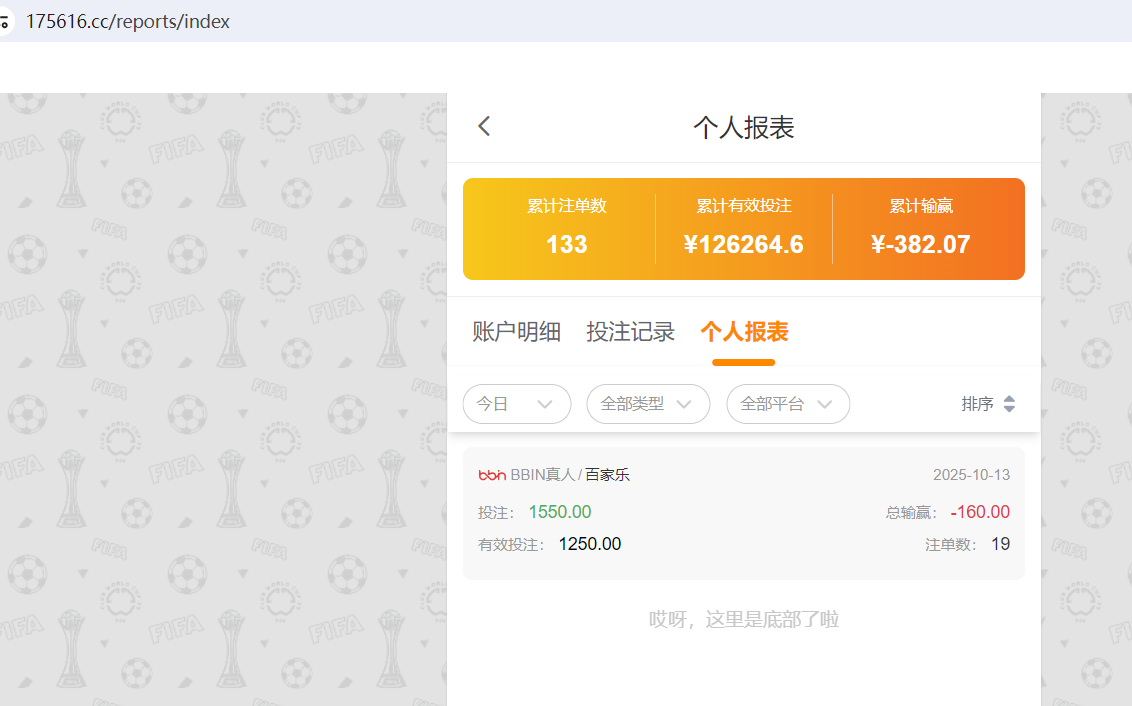Select the 个人报表 tab

point(743,331)
